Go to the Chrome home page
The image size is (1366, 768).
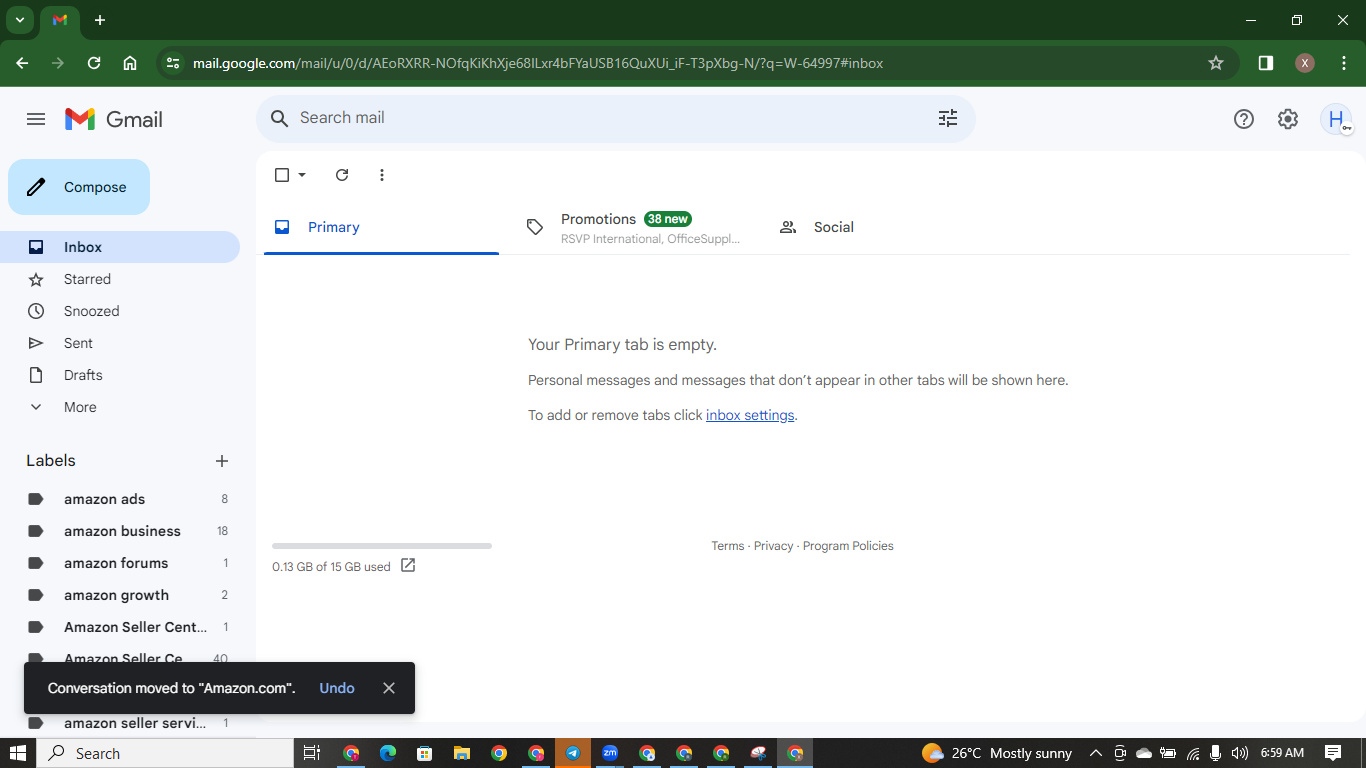coord(130,63)
